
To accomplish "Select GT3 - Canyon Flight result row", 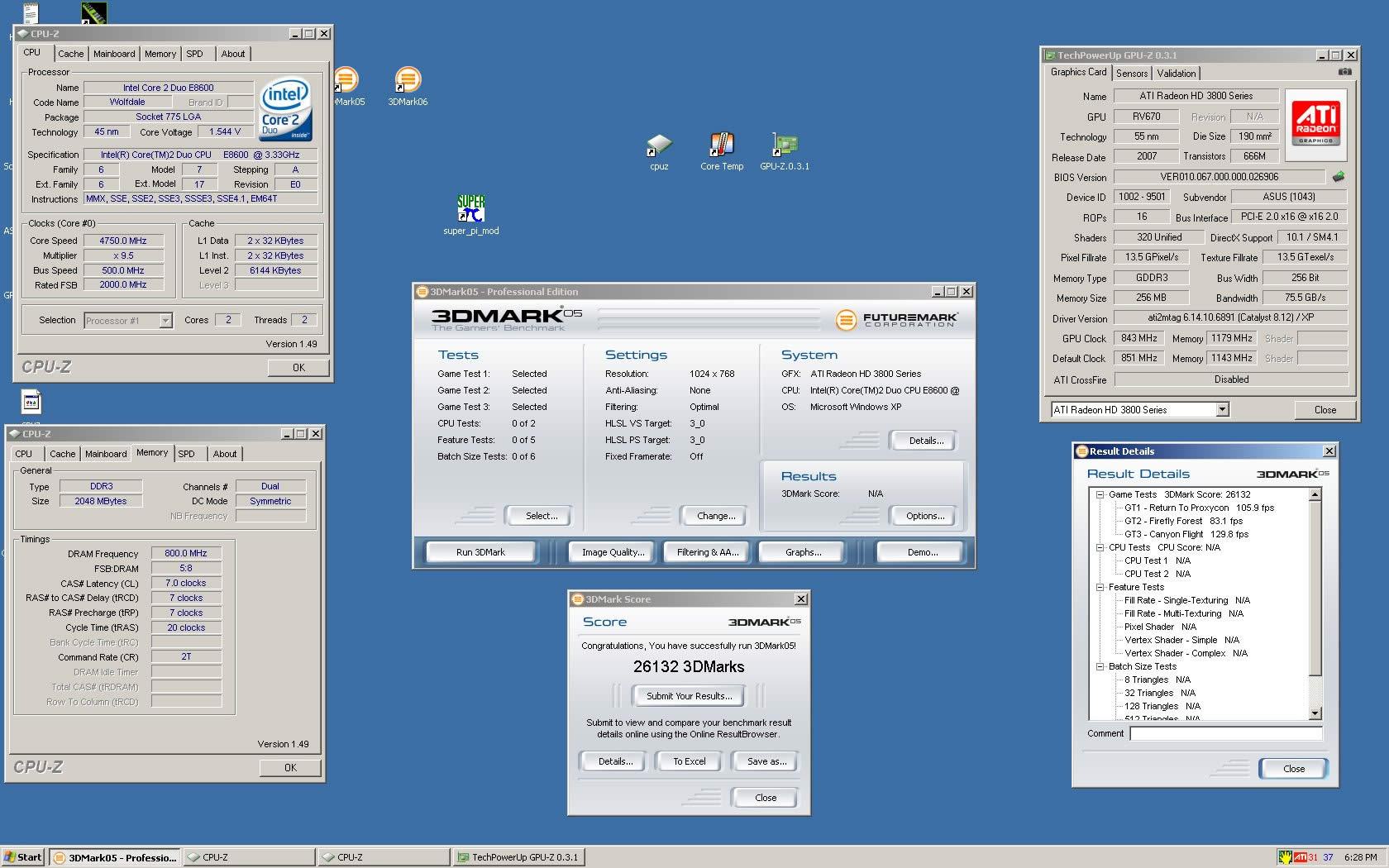I will click(x=1186, y=534).
